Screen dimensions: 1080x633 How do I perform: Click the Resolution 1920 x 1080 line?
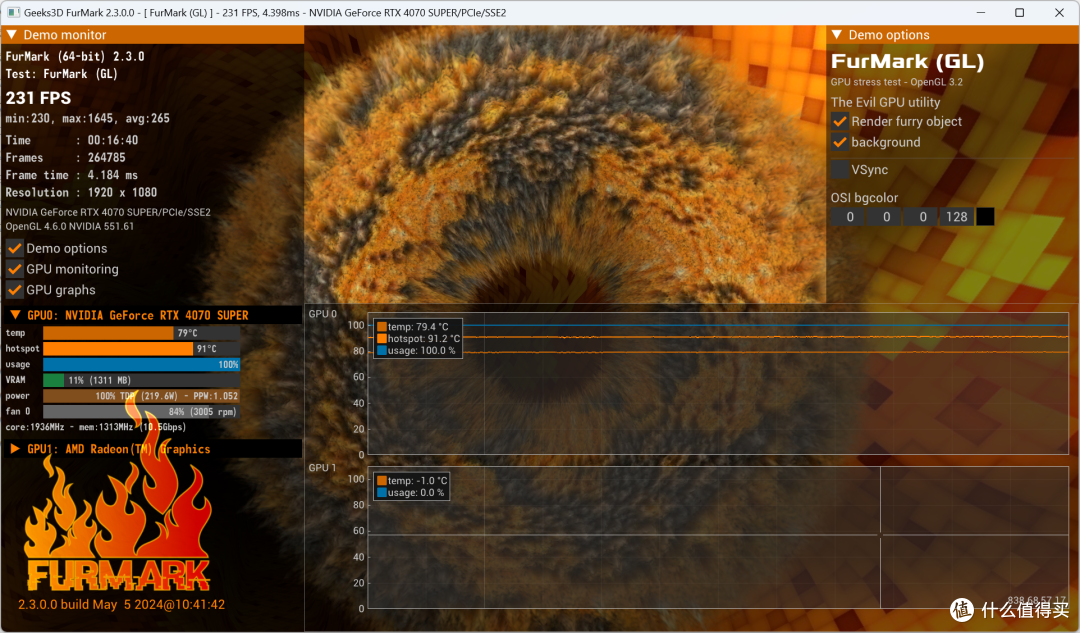(x=81, y=193)
